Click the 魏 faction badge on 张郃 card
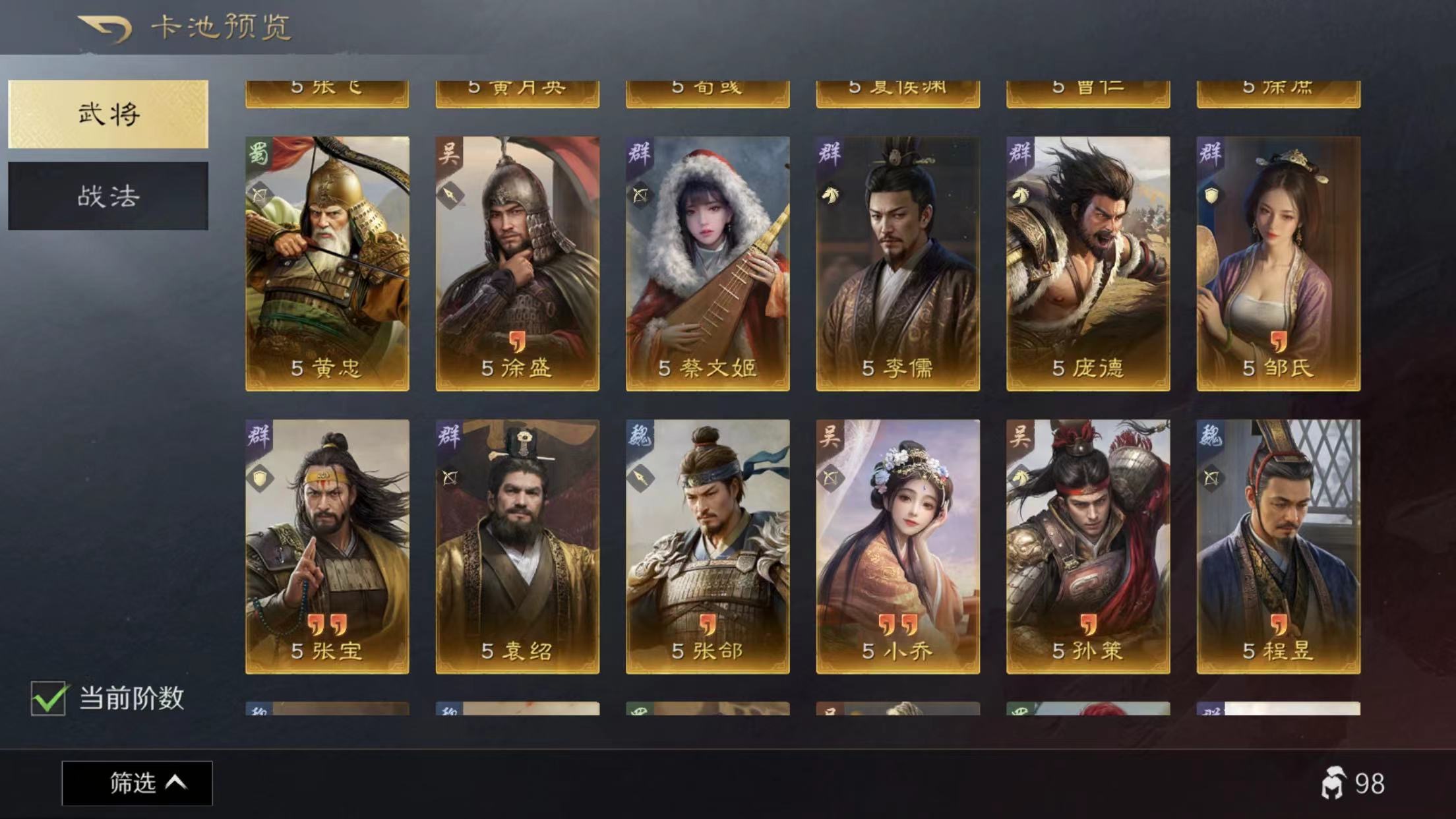 (639, 436)
